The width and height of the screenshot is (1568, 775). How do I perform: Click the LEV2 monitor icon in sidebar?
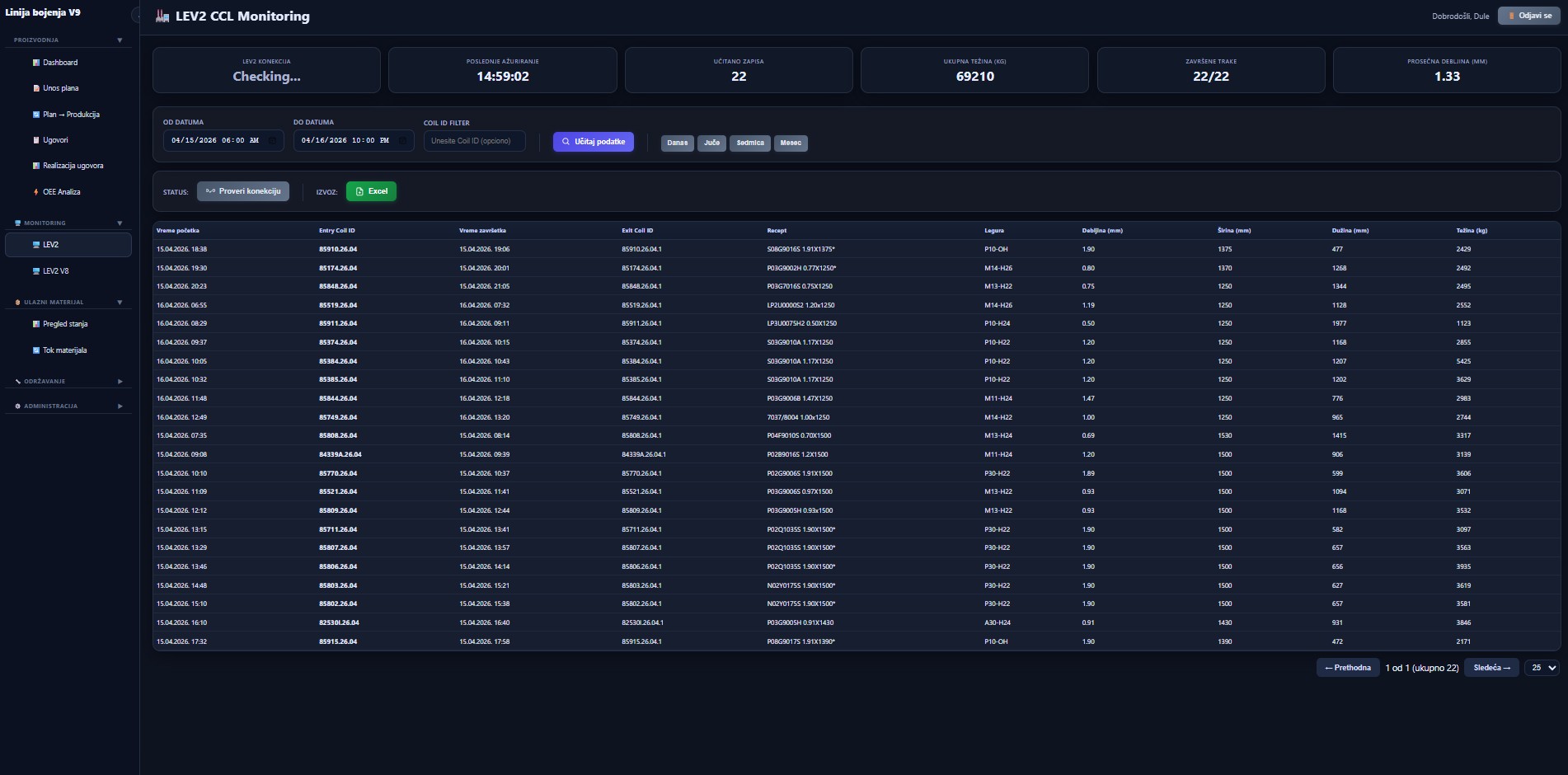(35, 245)
